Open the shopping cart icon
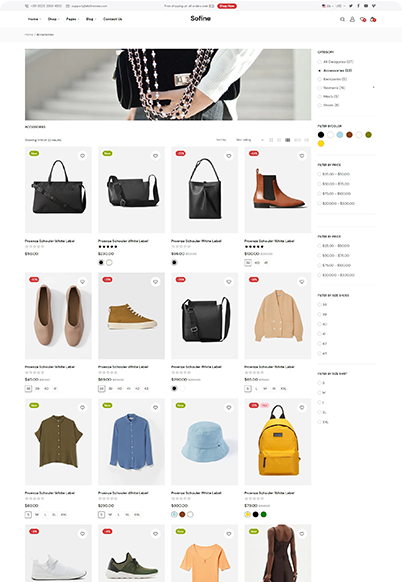This screenshot has height=582, width=402. coord(373,19)
